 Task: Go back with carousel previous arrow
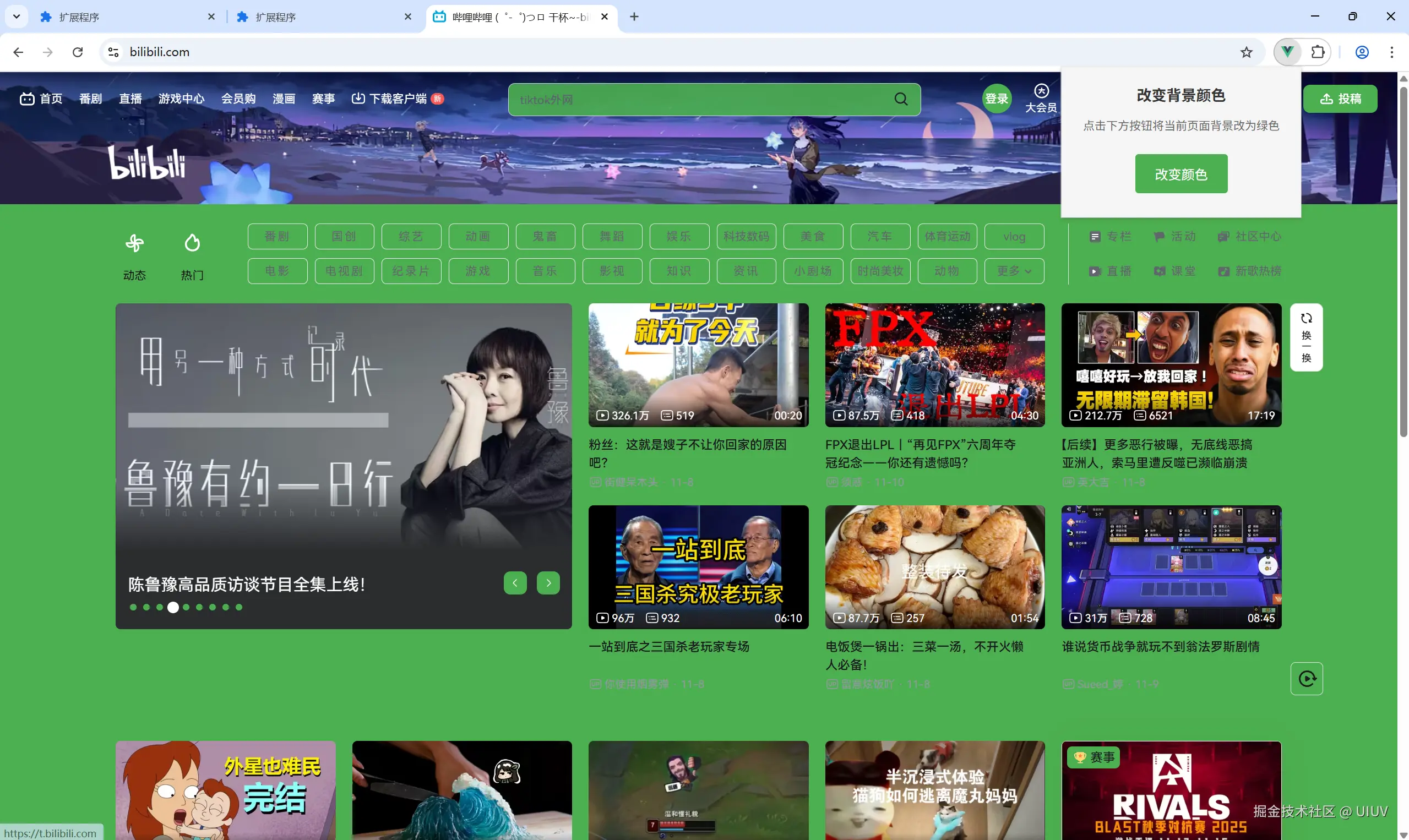[515, 582]
